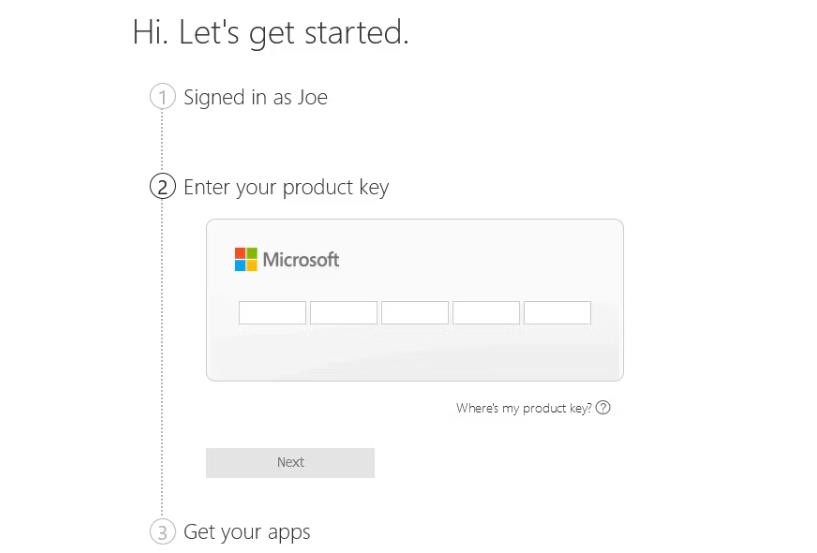The height and width of the screenshot is (553, 817).
Task: Click the Signed in as Joe label
Action: tap(255, 97)
